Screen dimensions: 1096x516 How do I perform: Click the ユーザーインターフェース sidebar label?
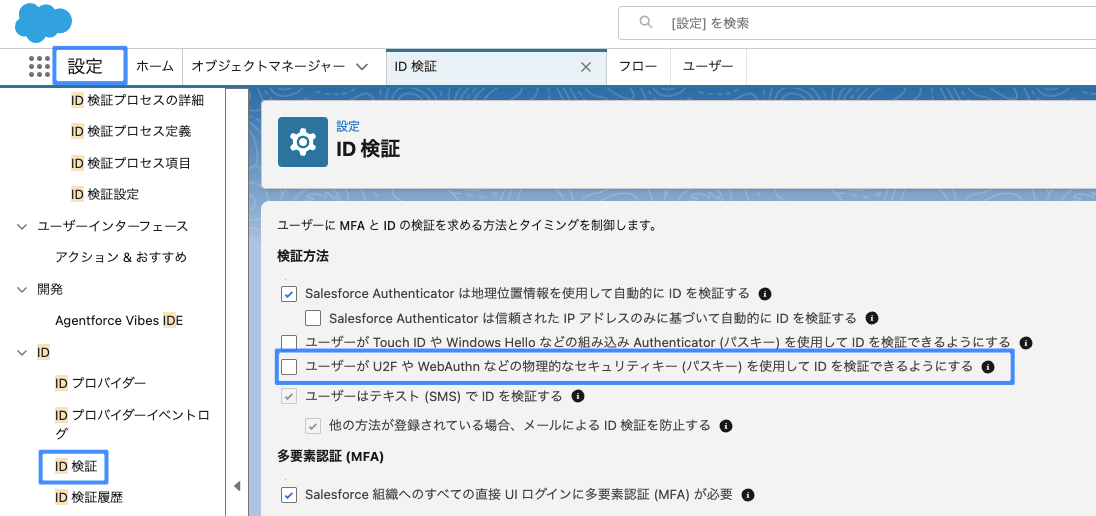pos(113,227)
